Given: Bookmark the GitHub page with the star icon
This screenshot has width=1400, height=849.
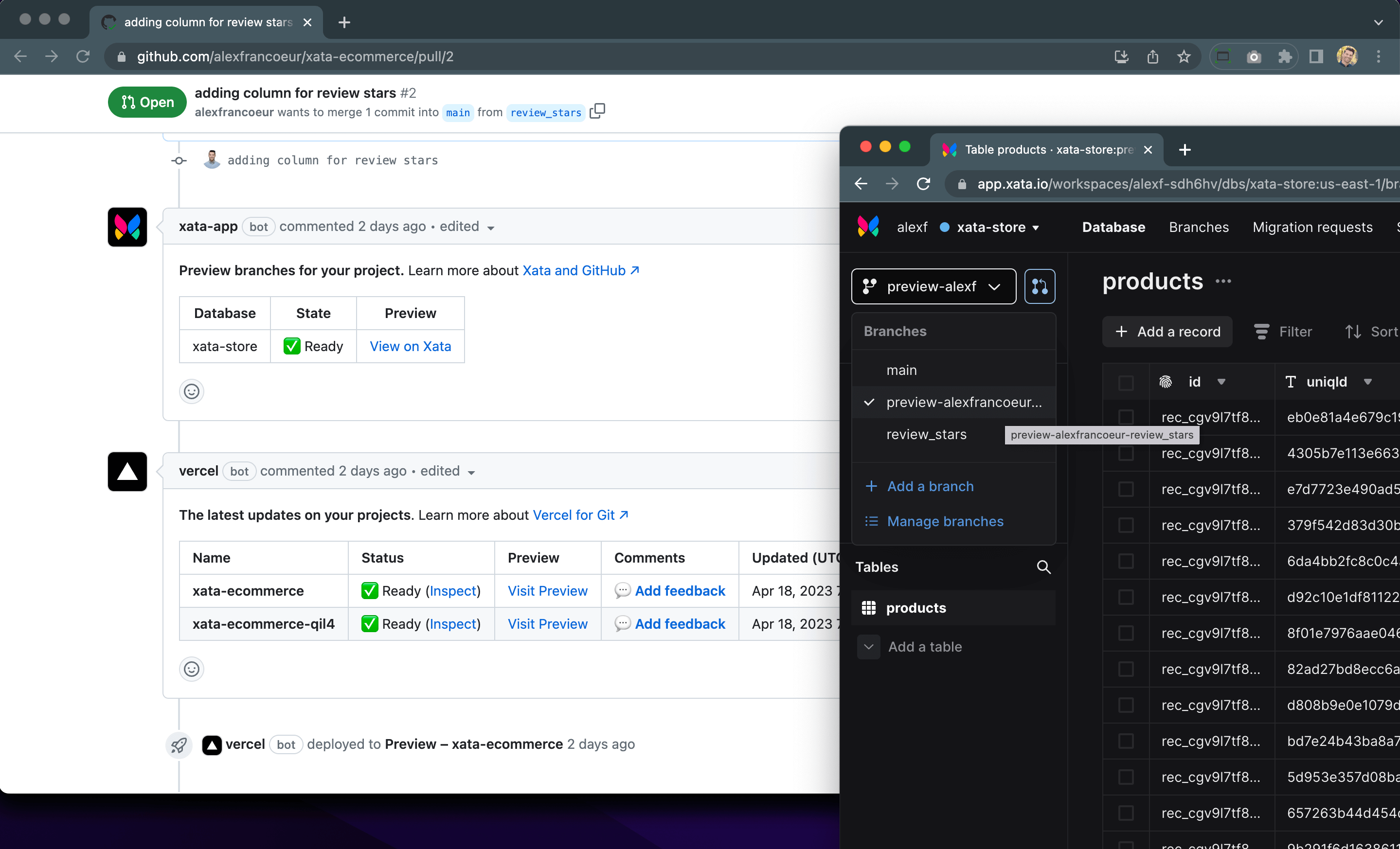Looking at the screenshot, I should click(x=1184, y=57).
